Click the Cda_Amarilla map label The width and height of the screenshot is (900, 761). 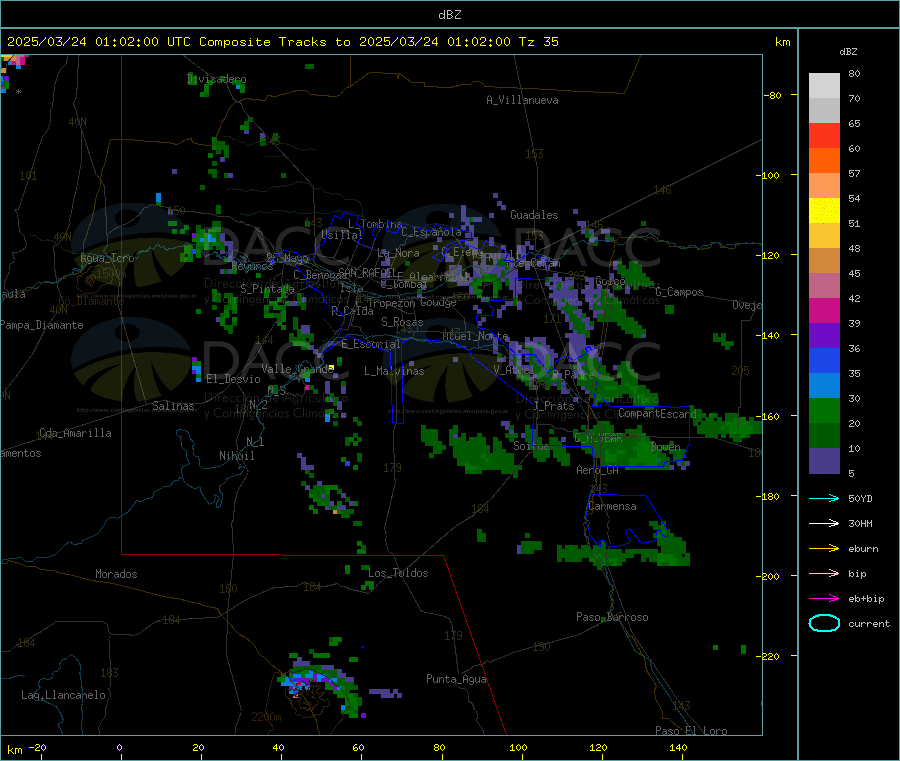click(75, 433)
